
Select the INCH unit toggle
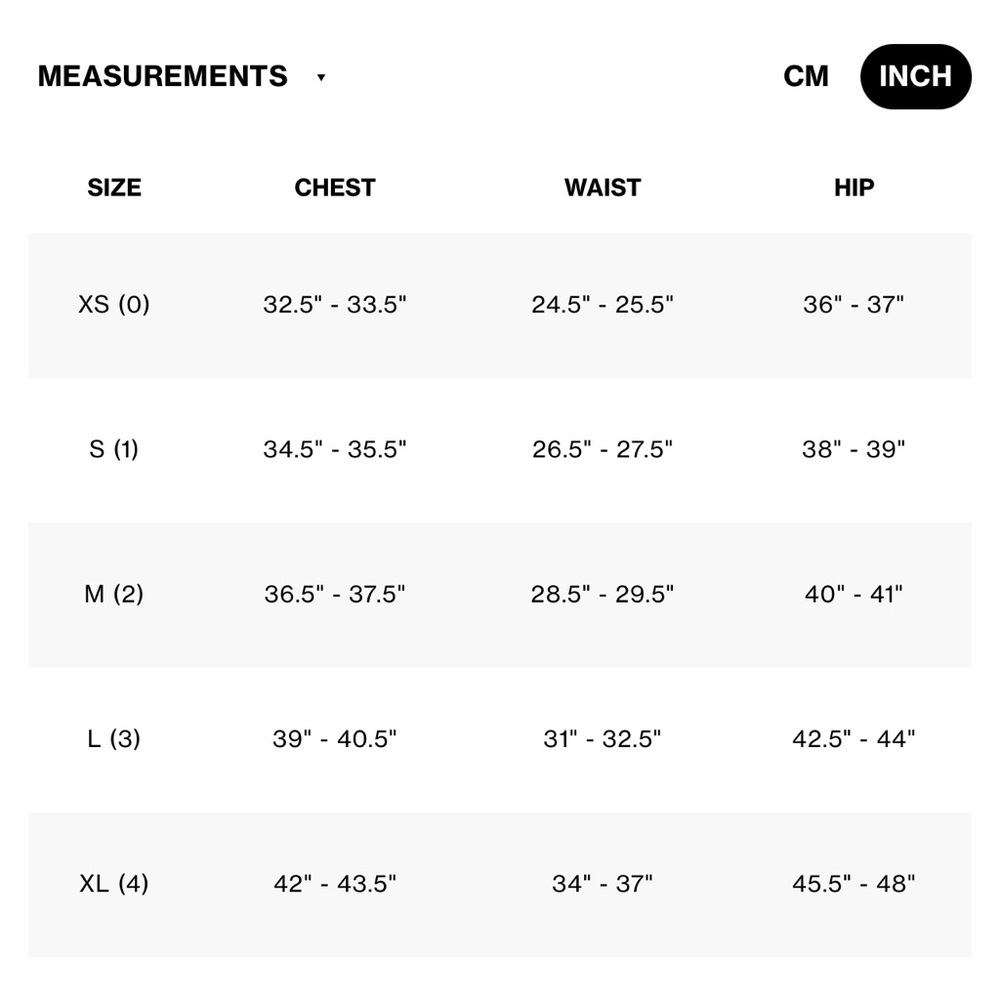pyautogui.click(x=916, y=77)
